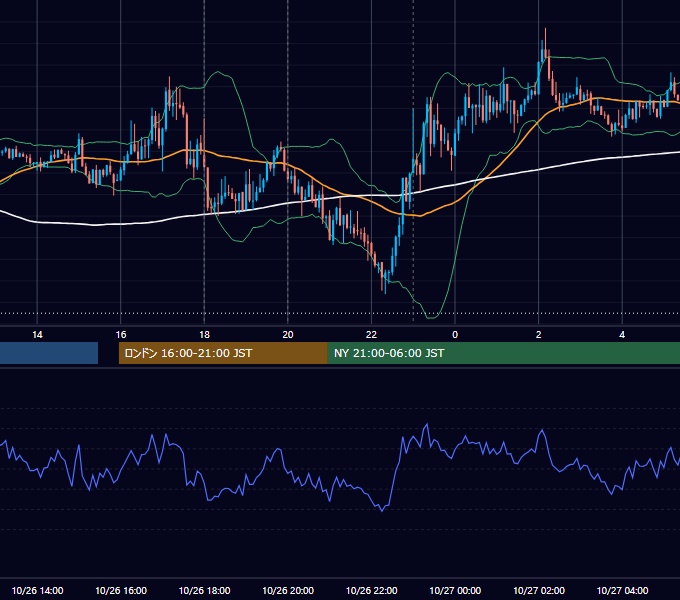
Task: Click the 10/27 04:00 date label
Action: click(x=622, y=590)
